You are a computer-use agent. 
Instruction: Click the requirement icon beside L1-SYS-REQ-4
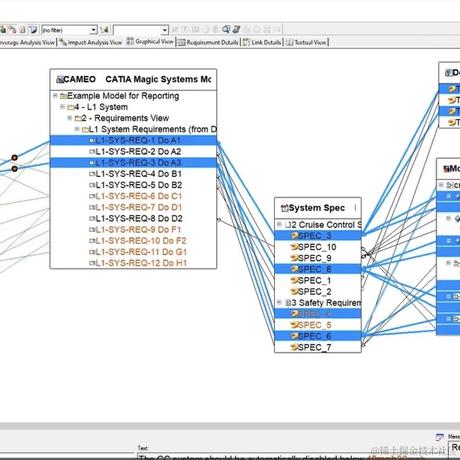point(92,174)
